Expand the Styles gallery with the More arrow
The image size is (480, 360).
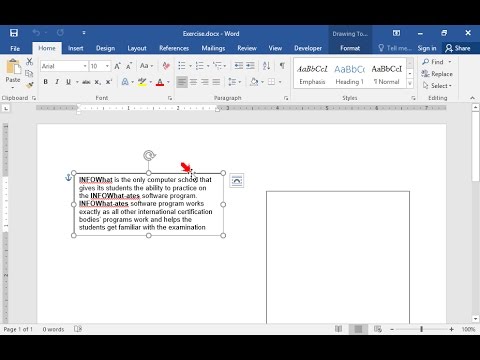click(x=410, y=83)
